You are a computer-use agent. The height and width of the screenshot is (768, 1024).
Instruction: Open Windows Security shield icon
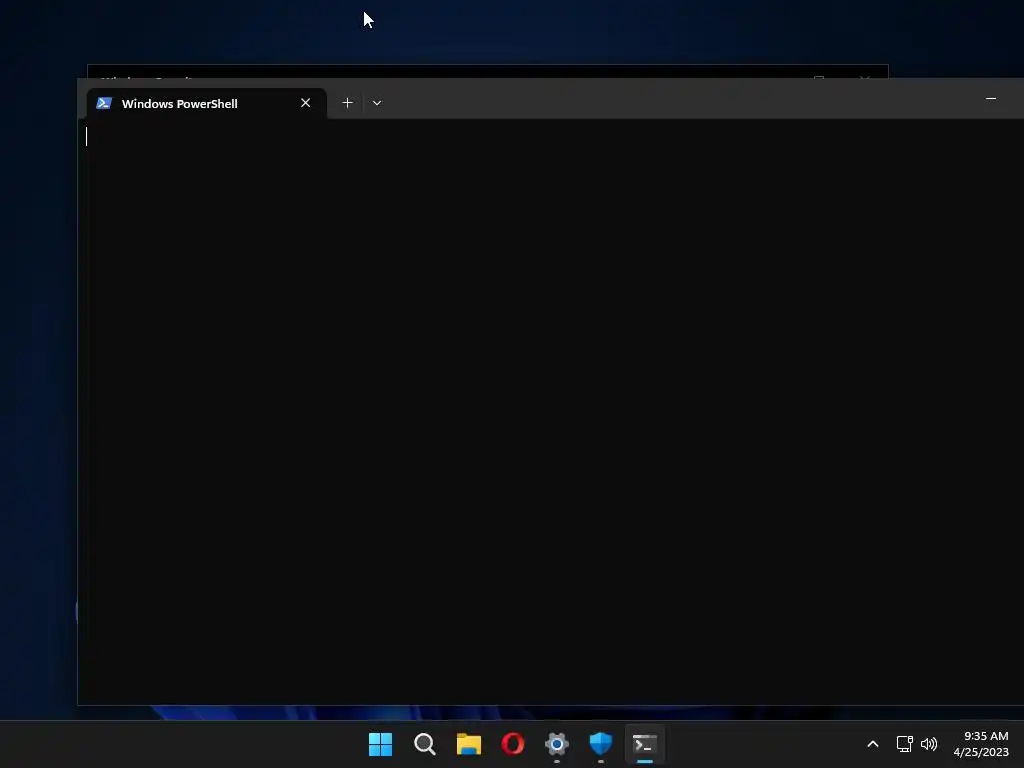pos(601,744)
